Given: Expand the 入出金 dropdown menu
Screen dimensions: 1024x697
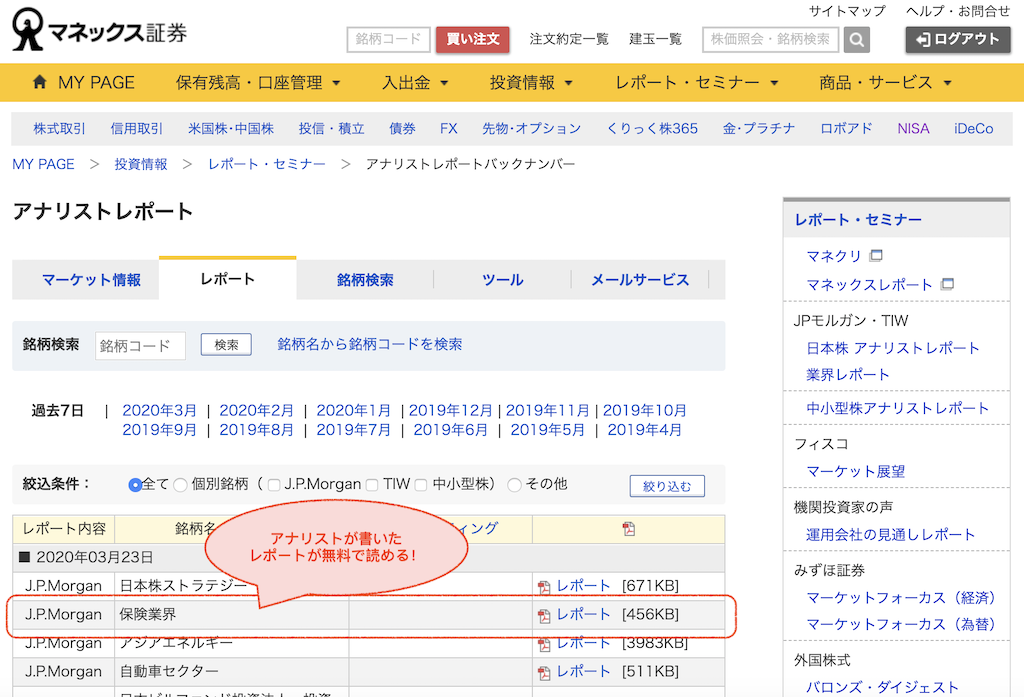Looking at the screenshot, I should pos(415,82).
